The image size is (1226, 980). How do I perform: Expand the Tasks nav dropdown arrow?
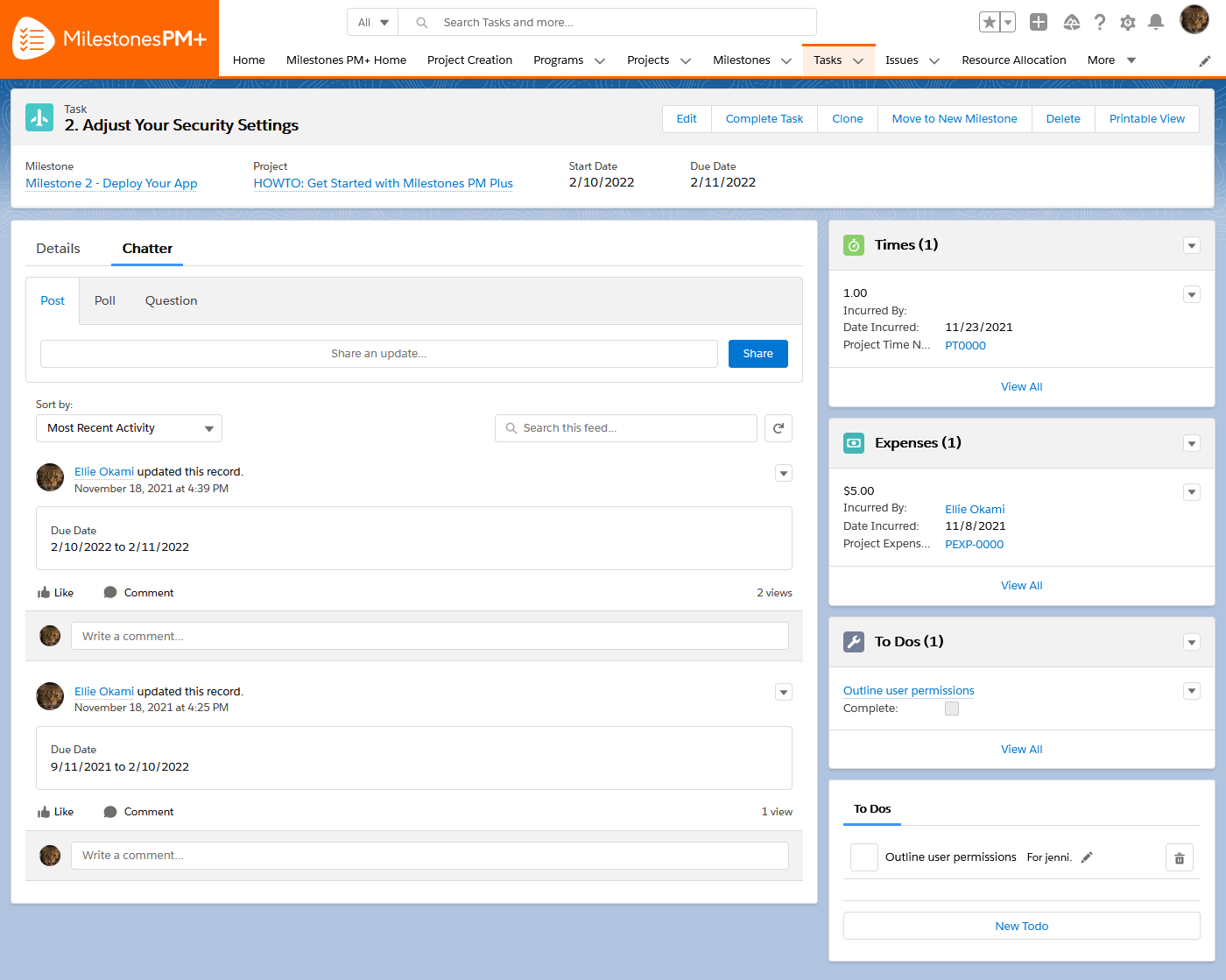858,60
